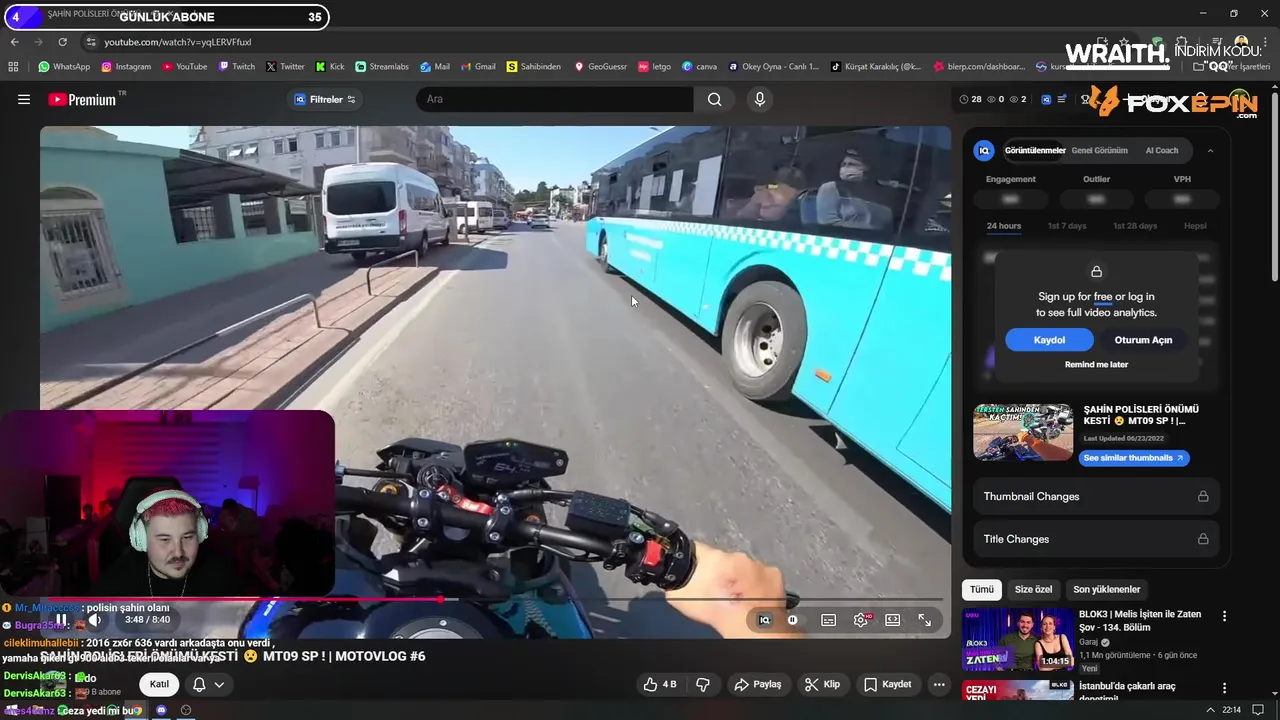The width and height of the screenshot is (1280, 720).
Task: Open the Twitter bookmark
Action: pyautogui.click(x=285, y=67)
